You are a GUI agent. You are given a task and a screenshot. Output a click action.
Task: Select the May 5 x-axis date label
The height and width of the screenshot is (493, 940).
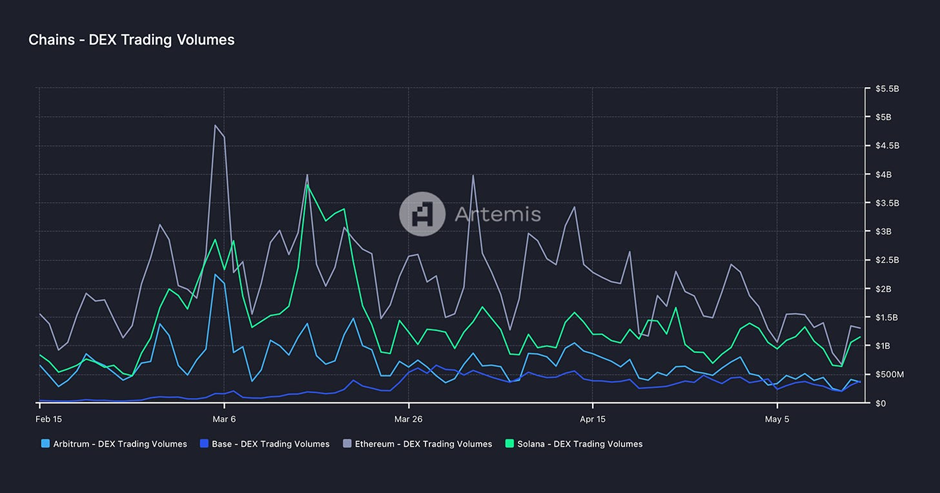click(777, 419)
